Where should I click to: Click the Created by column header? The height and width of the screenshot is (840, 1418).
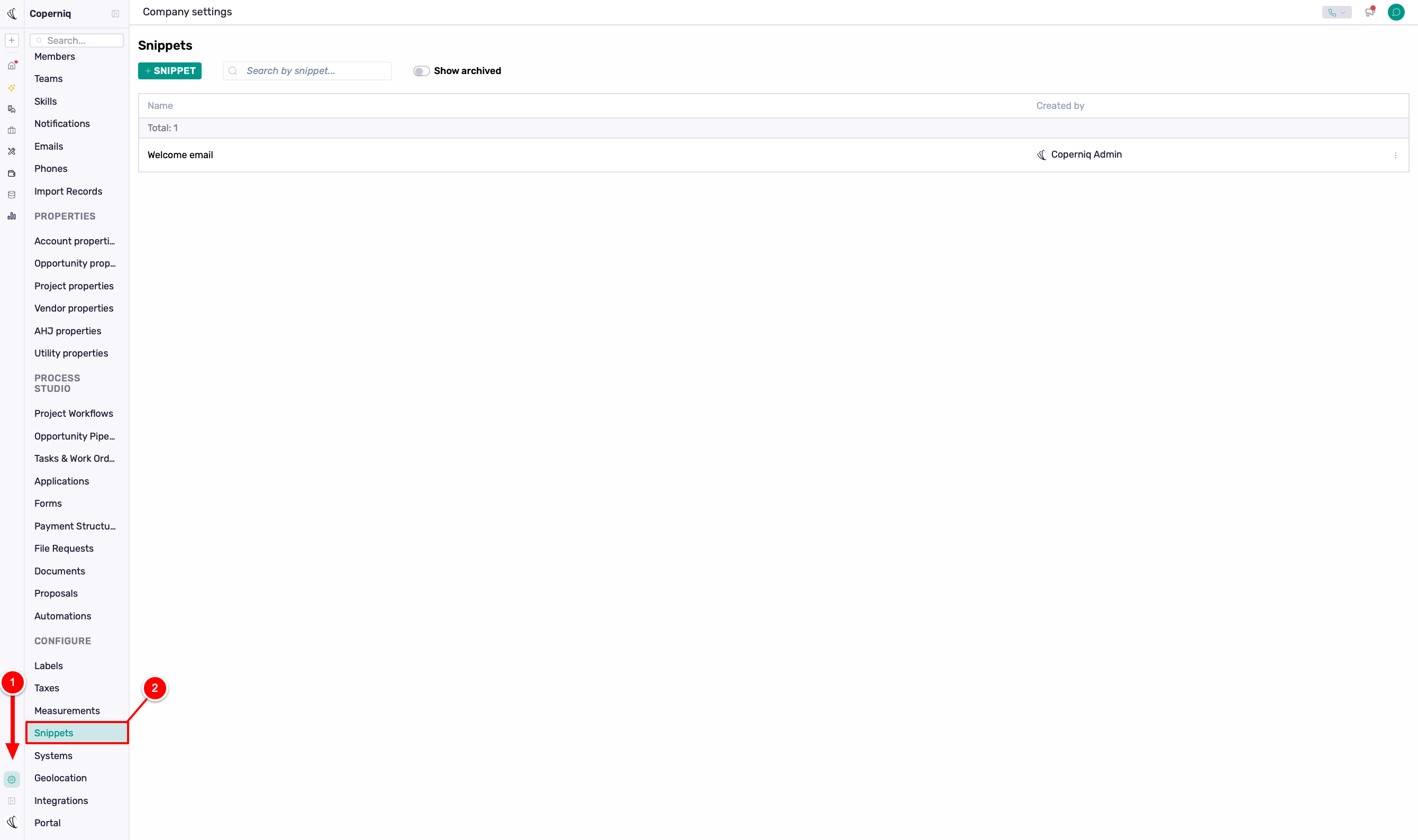(1060, 106)
